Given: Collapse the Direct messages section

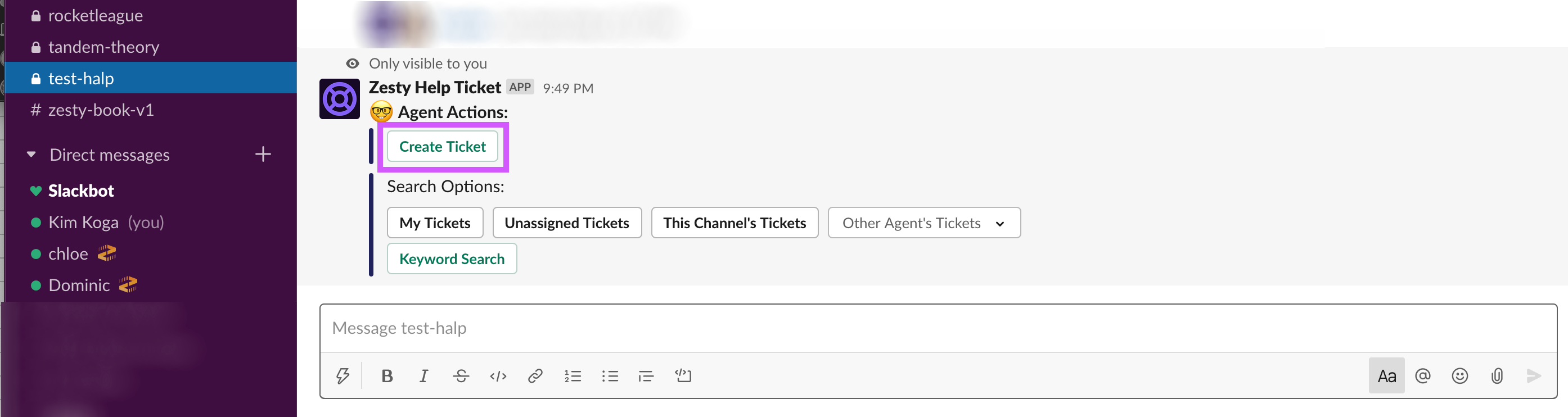Looking at the screenshot, I should tap(31, 155).
